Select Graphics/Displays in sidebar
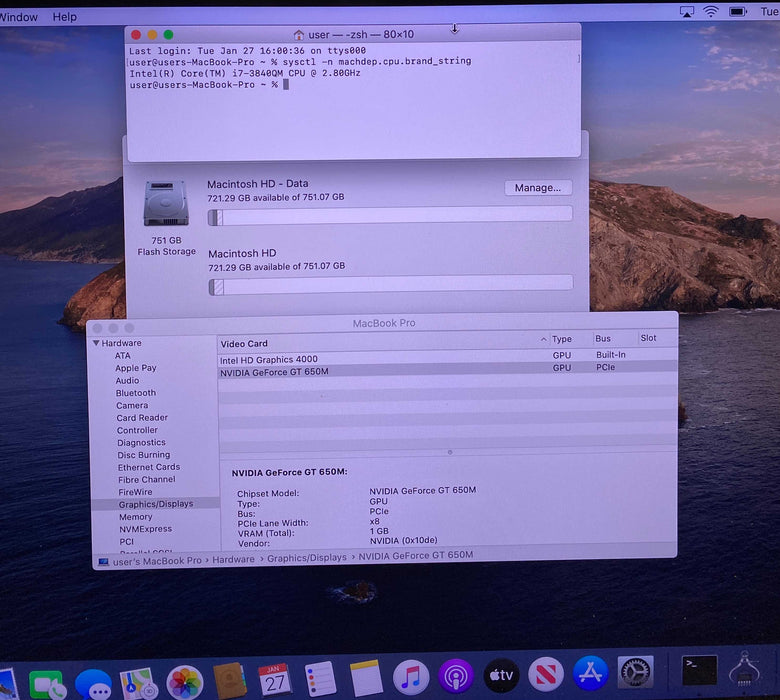The width and height of the screenshot is (780, 700). [156, 504]
